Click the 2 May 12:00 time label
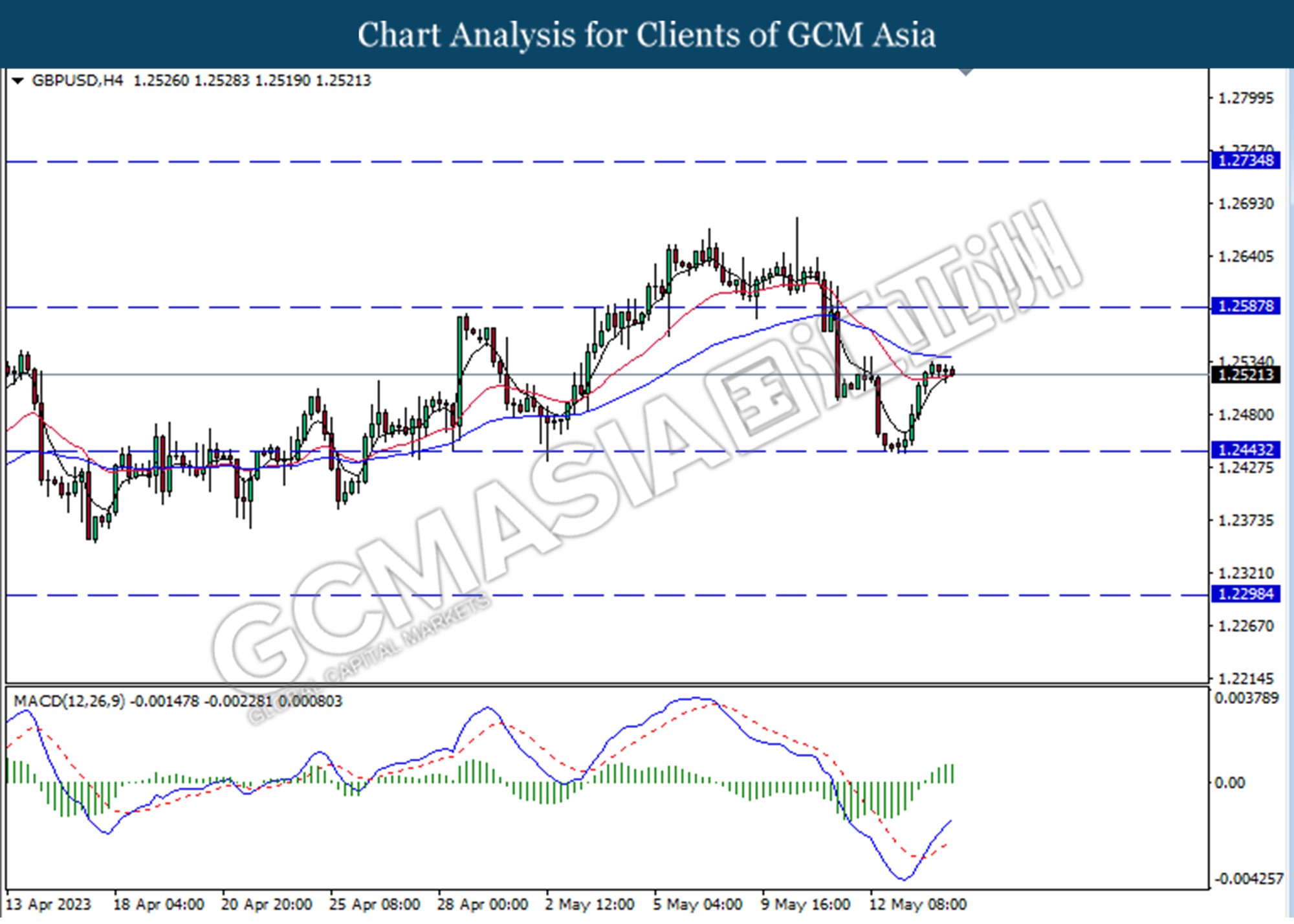The image size is (1294, 924). (589, 905)
